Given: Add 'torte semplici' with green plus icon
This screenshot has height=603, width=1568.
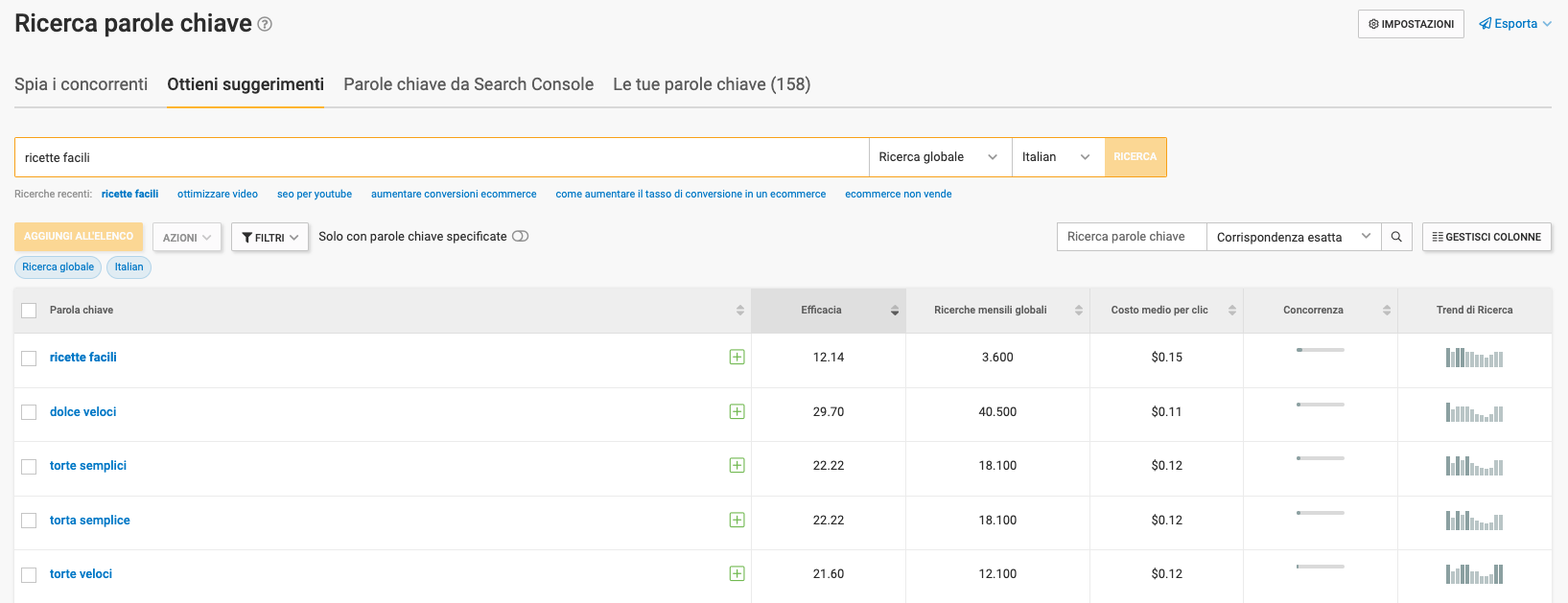Looking at the screenshot, I should [x=737, y=465].
